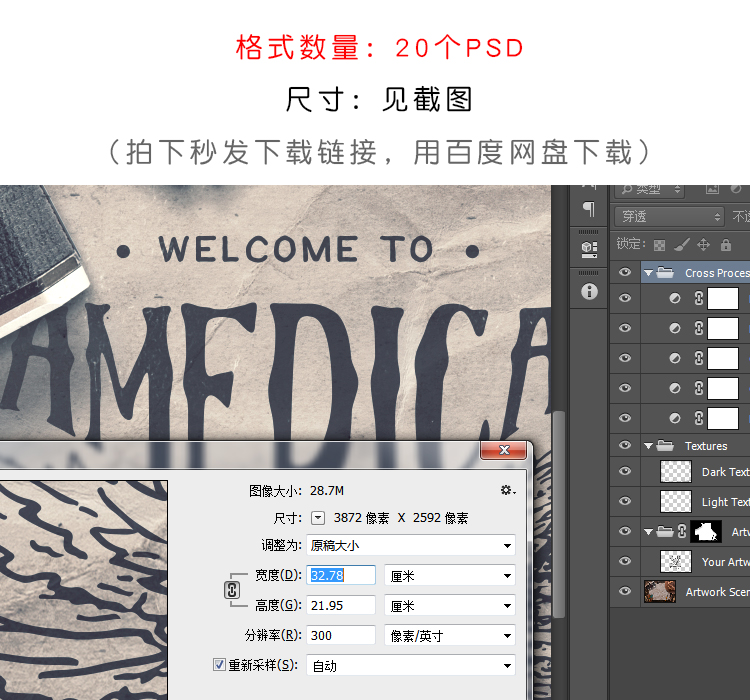
Task: Hide the Cross Process group layer
Action: 625,272
